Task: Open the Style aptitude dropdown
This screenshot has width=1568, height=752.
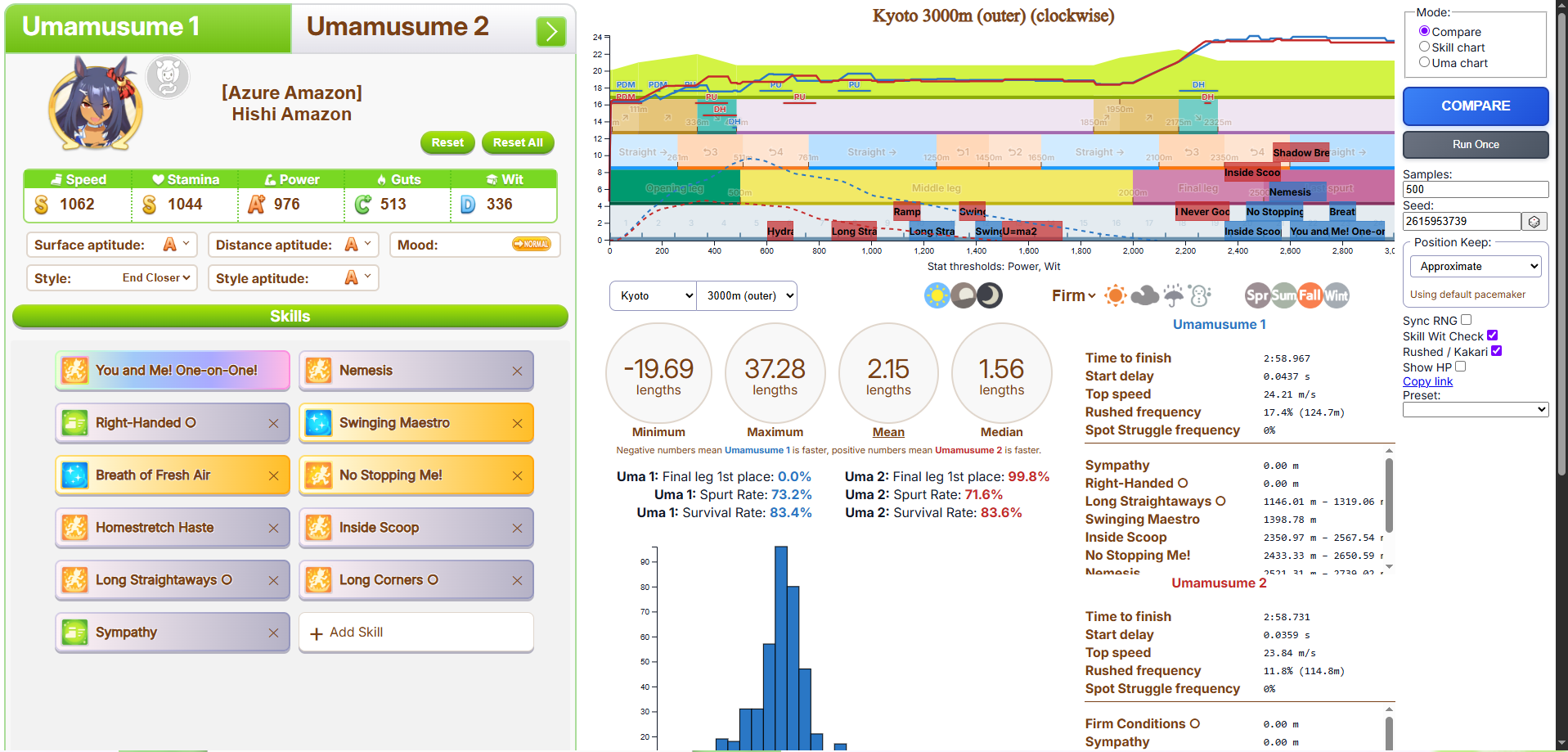Action: (x=358, y=278)
